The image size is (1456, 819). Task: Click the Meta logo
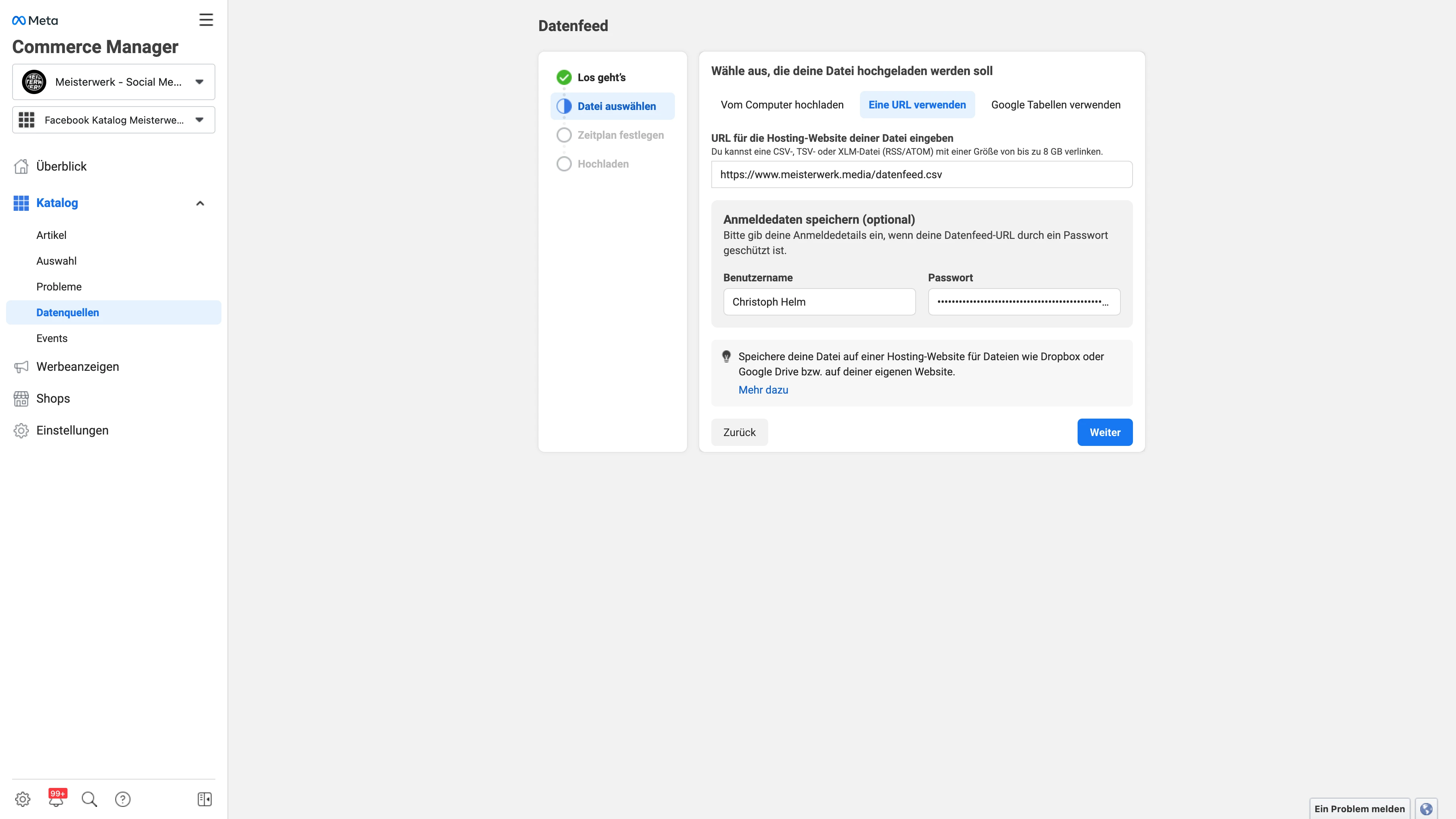(35, 20)
